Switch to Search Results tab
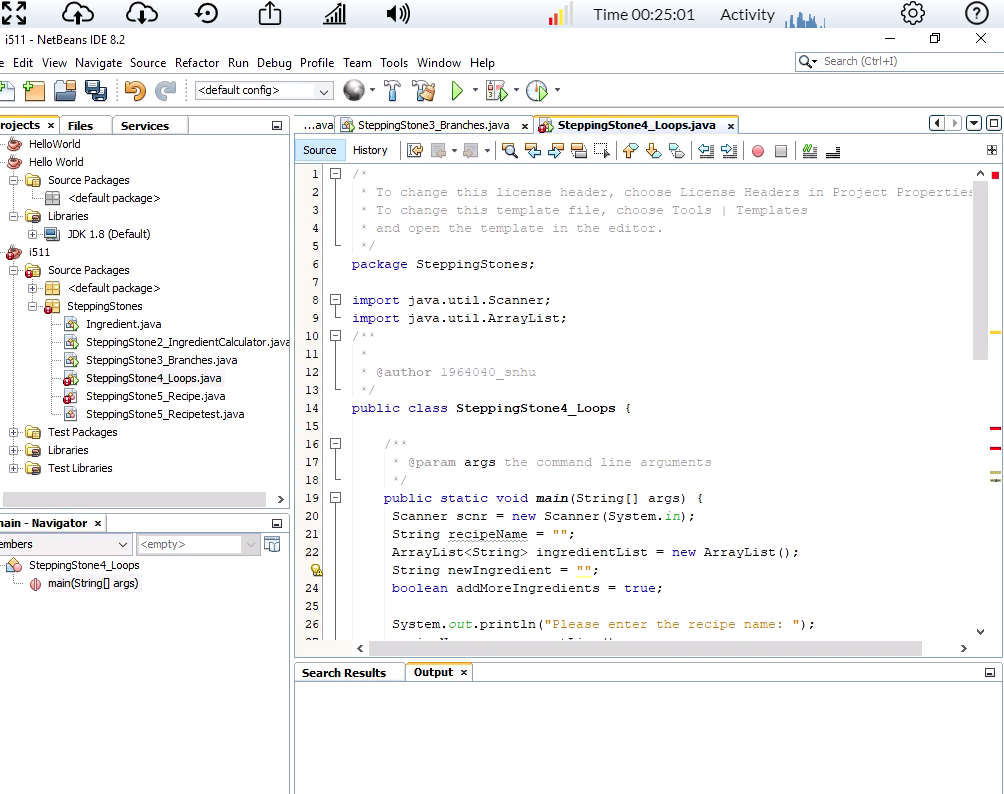 point(344,673)
